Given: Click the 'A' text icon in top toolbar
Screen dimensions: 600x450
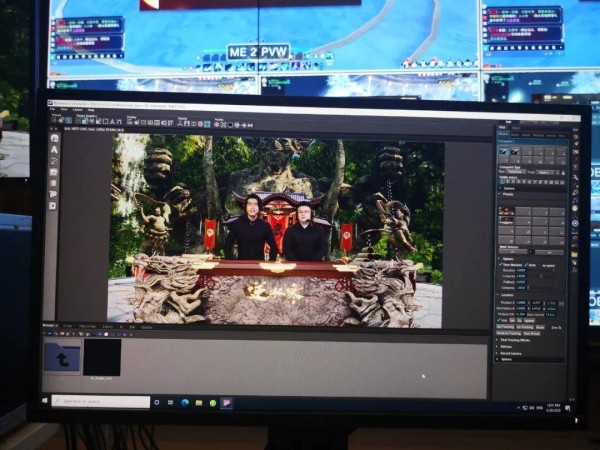Looking at the screenshot, I should click(112, 122).
